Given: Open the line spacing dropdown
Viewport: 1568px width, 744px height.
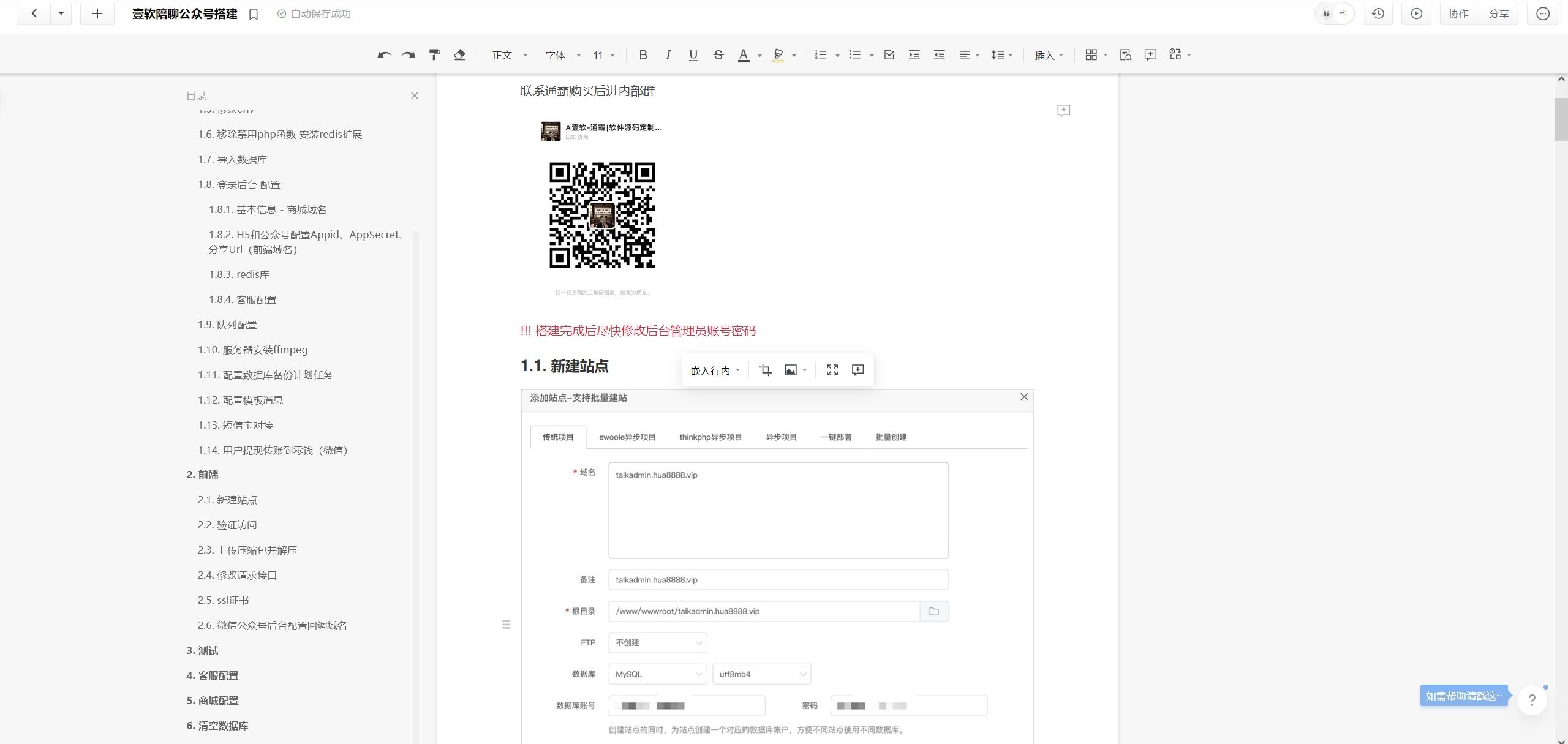Looking at the screenshot, I should (x=1001, y=55).
